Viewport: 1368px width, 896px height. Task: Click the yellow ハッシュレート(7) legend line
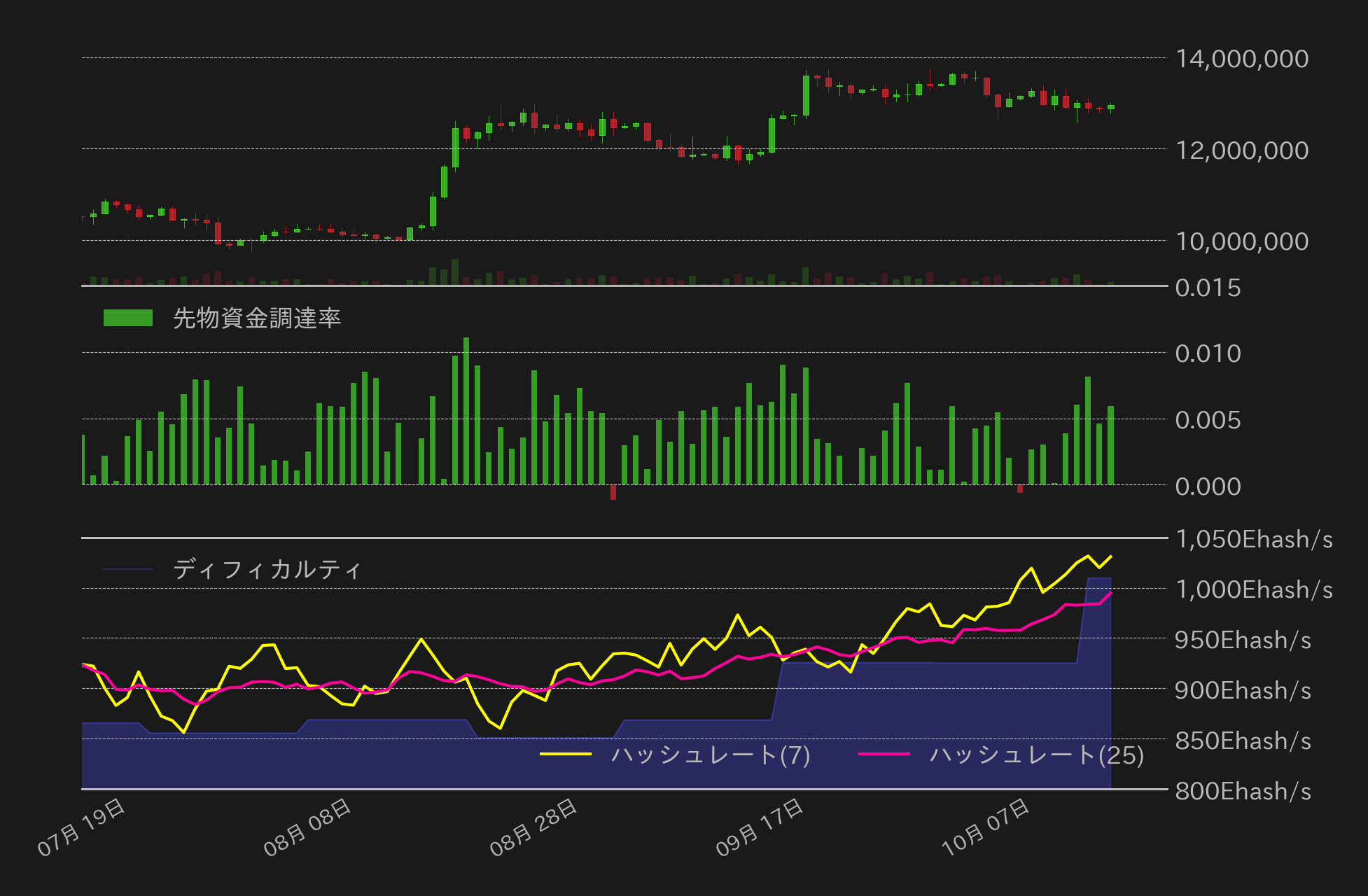(566, 754)
